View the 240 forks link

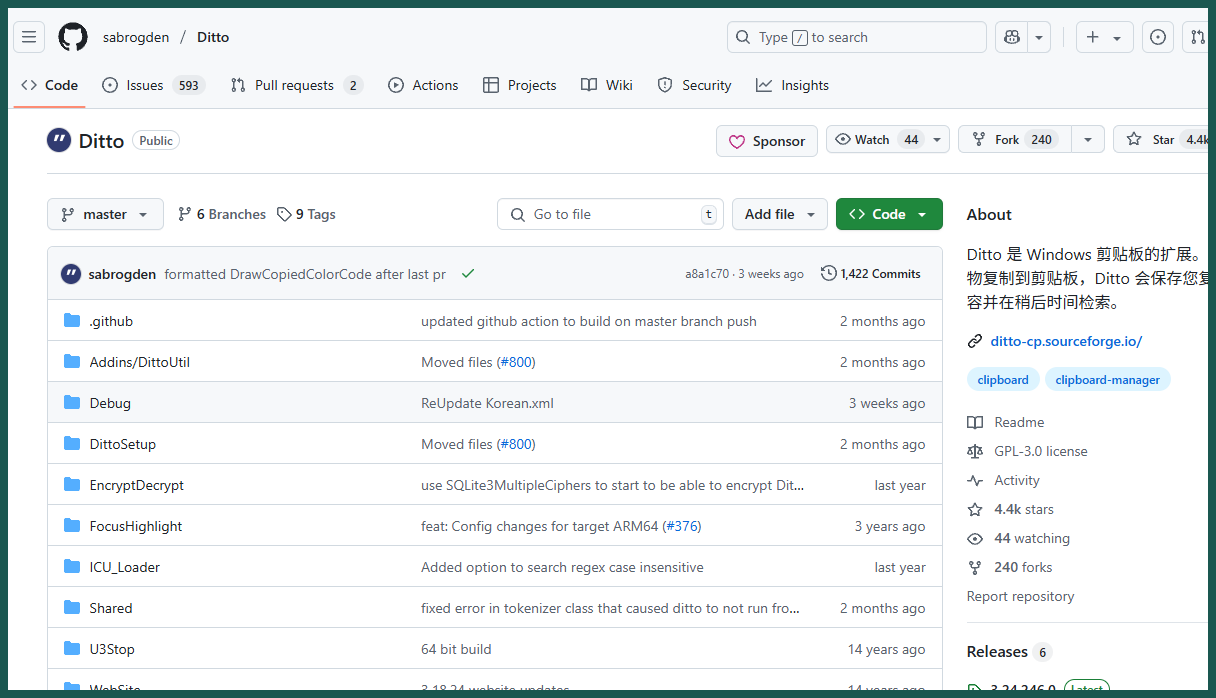[x=1010, y=567]
